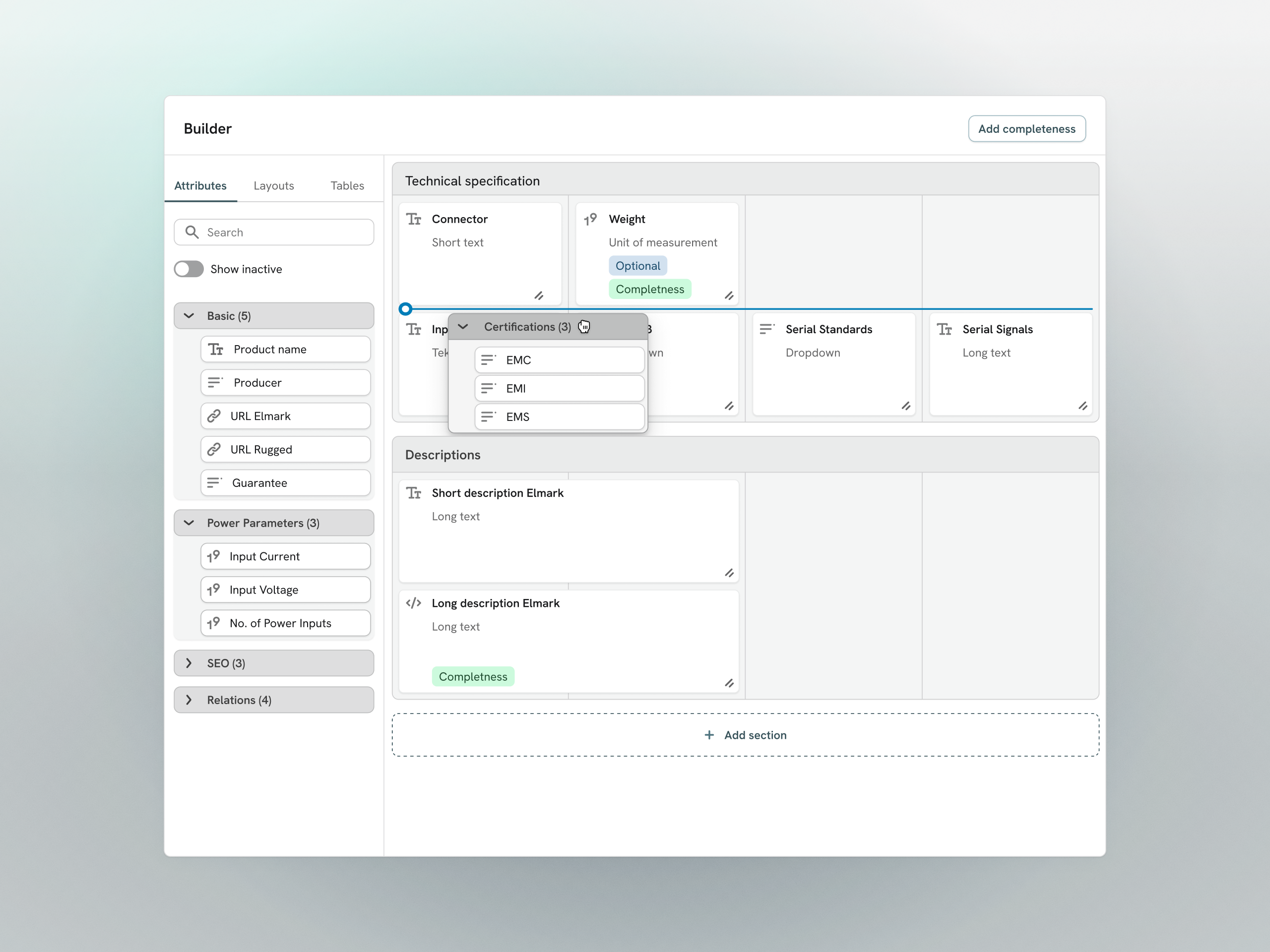The height and width of the screenshot is (952, 1270).
Task: Switch to the Tables tab
Action: click(x=347, y=185)
